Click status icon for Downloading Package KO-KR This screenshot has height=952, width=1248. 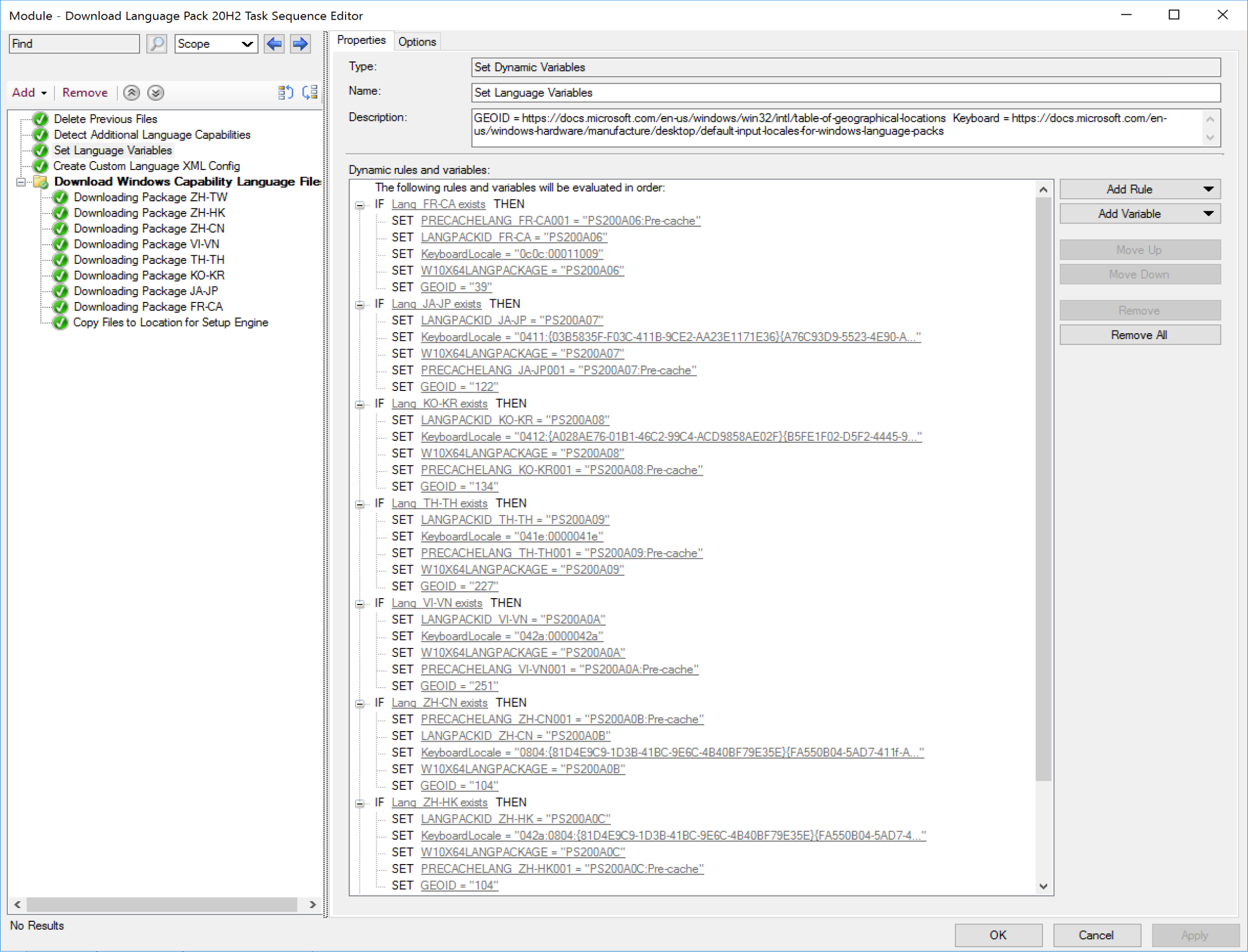click(x=60, y=275)
